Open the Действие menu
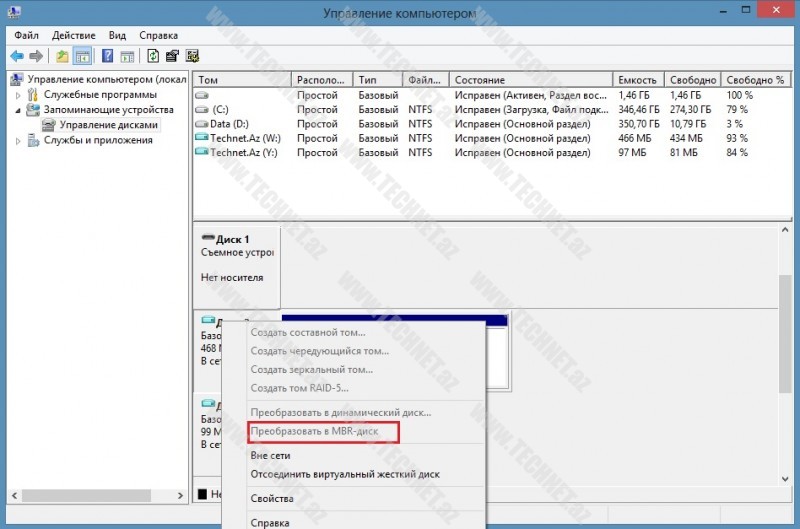The image size is (800, 529). 74,35
